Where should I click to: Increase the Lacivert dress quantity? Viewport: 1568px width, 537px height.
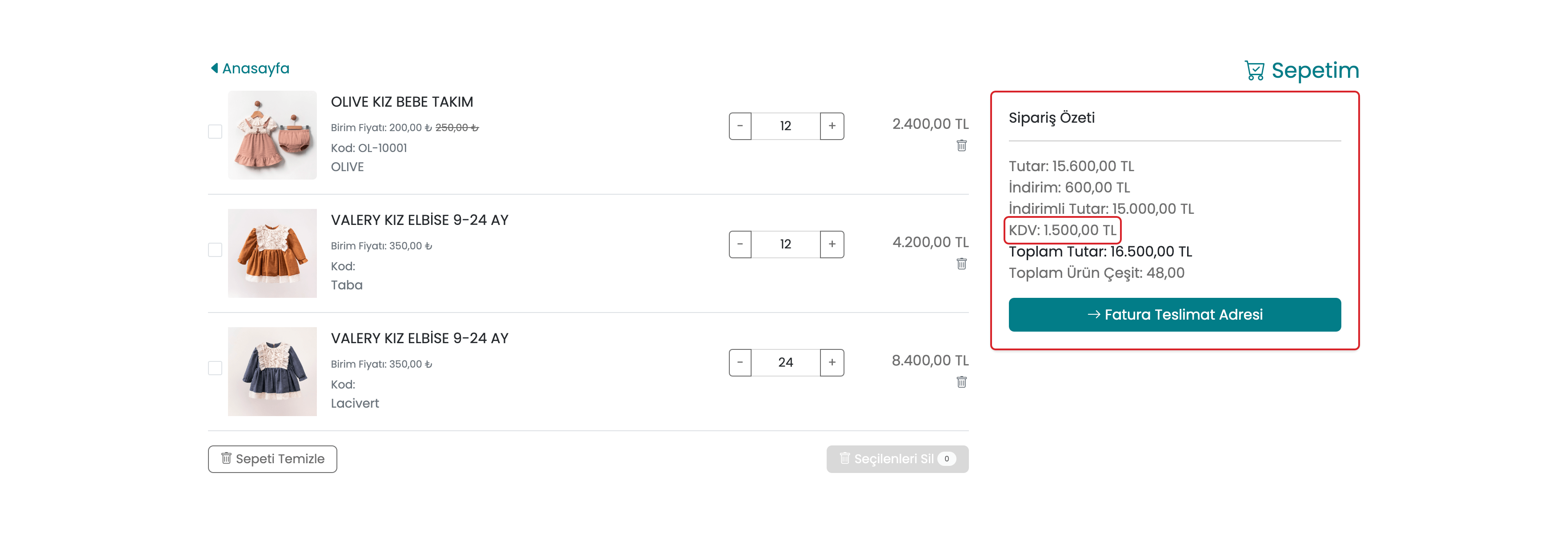(x=832, y=362)
